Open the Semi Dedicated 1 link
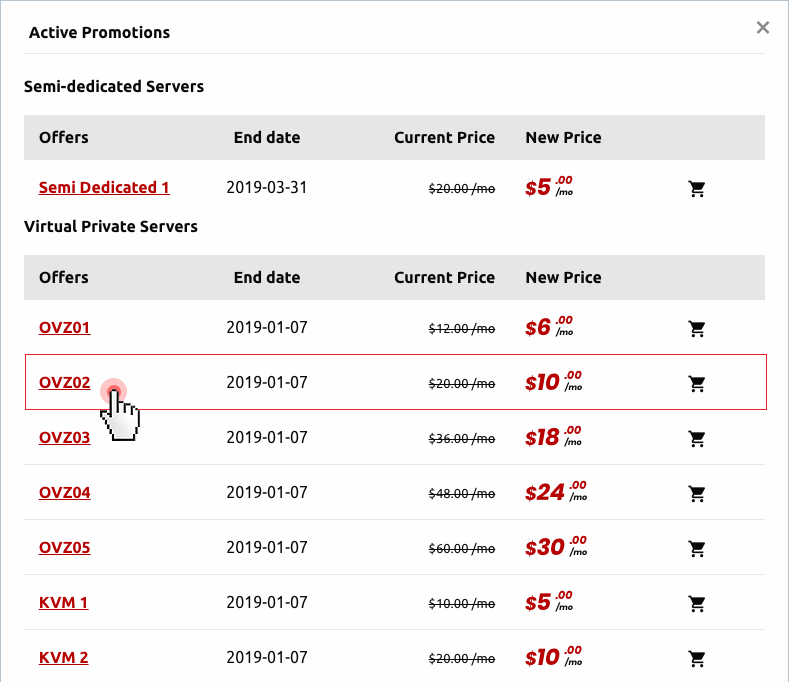Screen dimensions: 789x682 coord(104,187)
